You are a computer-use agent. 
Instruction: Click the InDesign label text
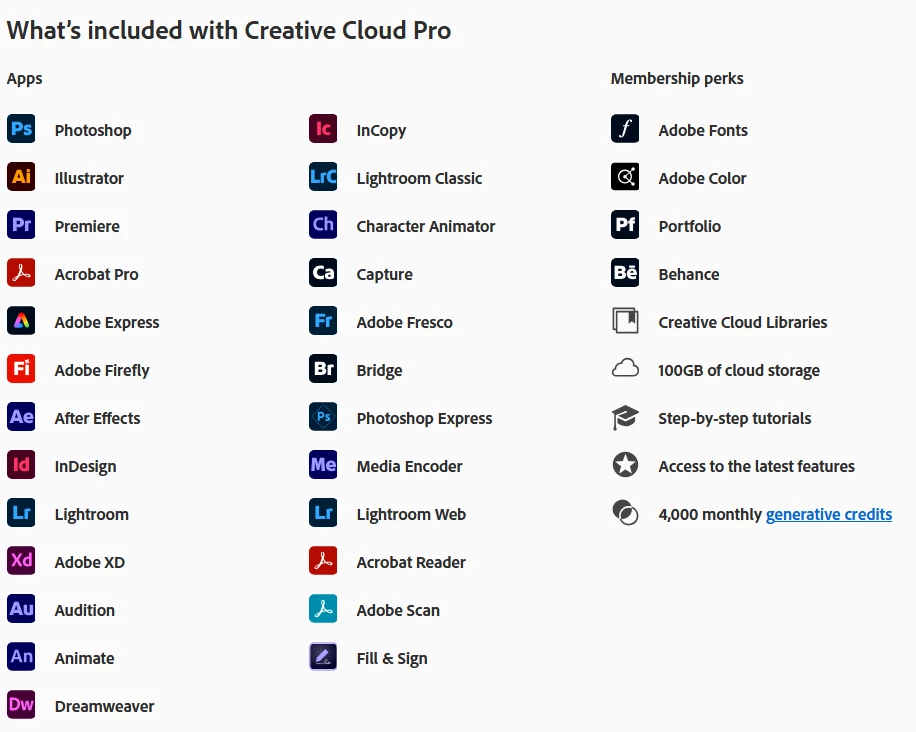click(85, 466)
